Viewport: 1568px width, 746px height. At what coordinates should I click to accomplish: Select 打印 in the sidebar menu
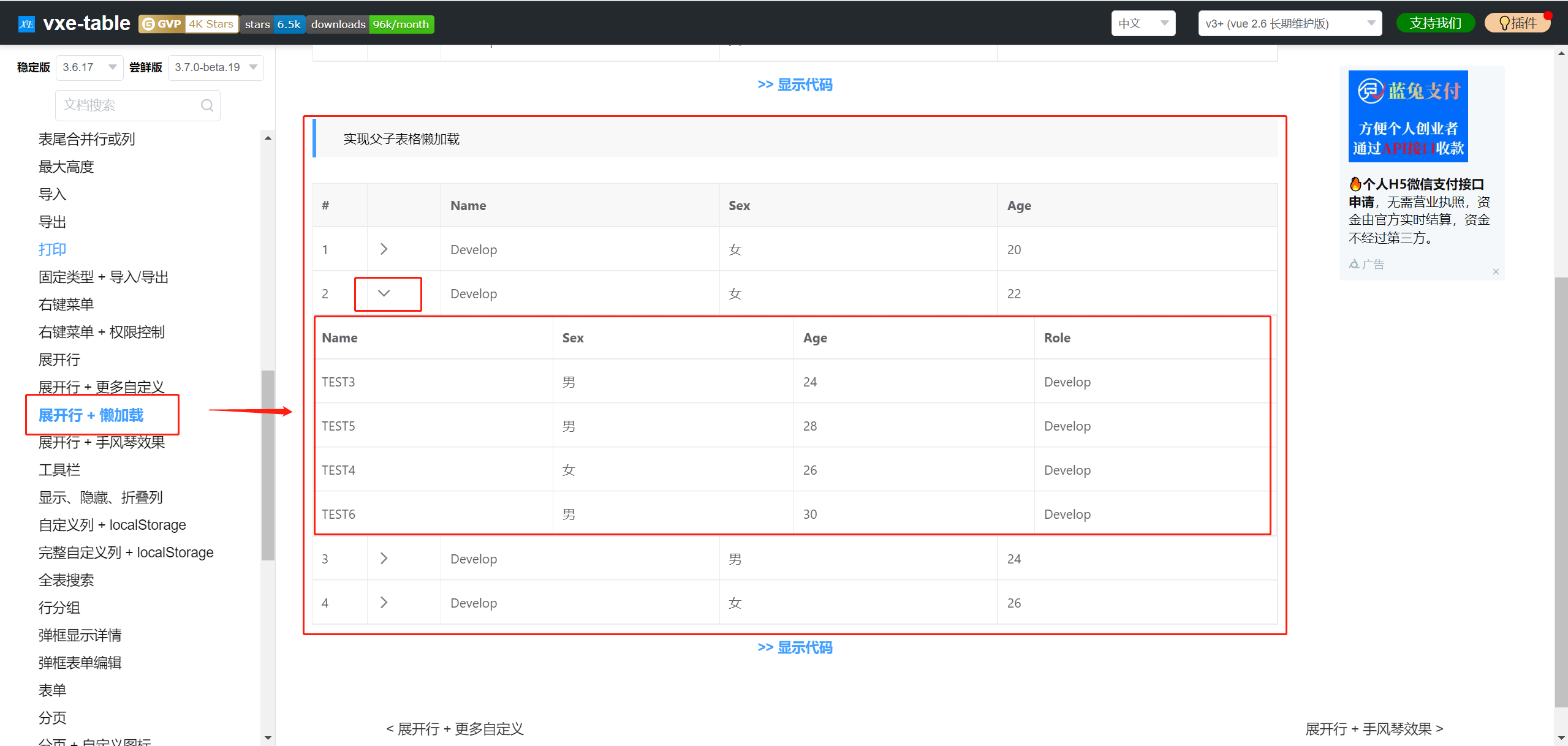click(52, 249)
